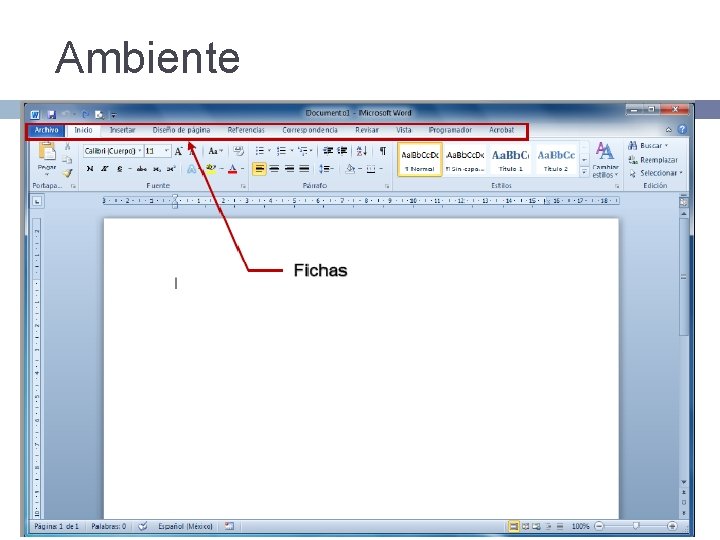This screenshot has width=720, height=540.
Task: Click the zoom out minus button
Action: coord(599,526)
